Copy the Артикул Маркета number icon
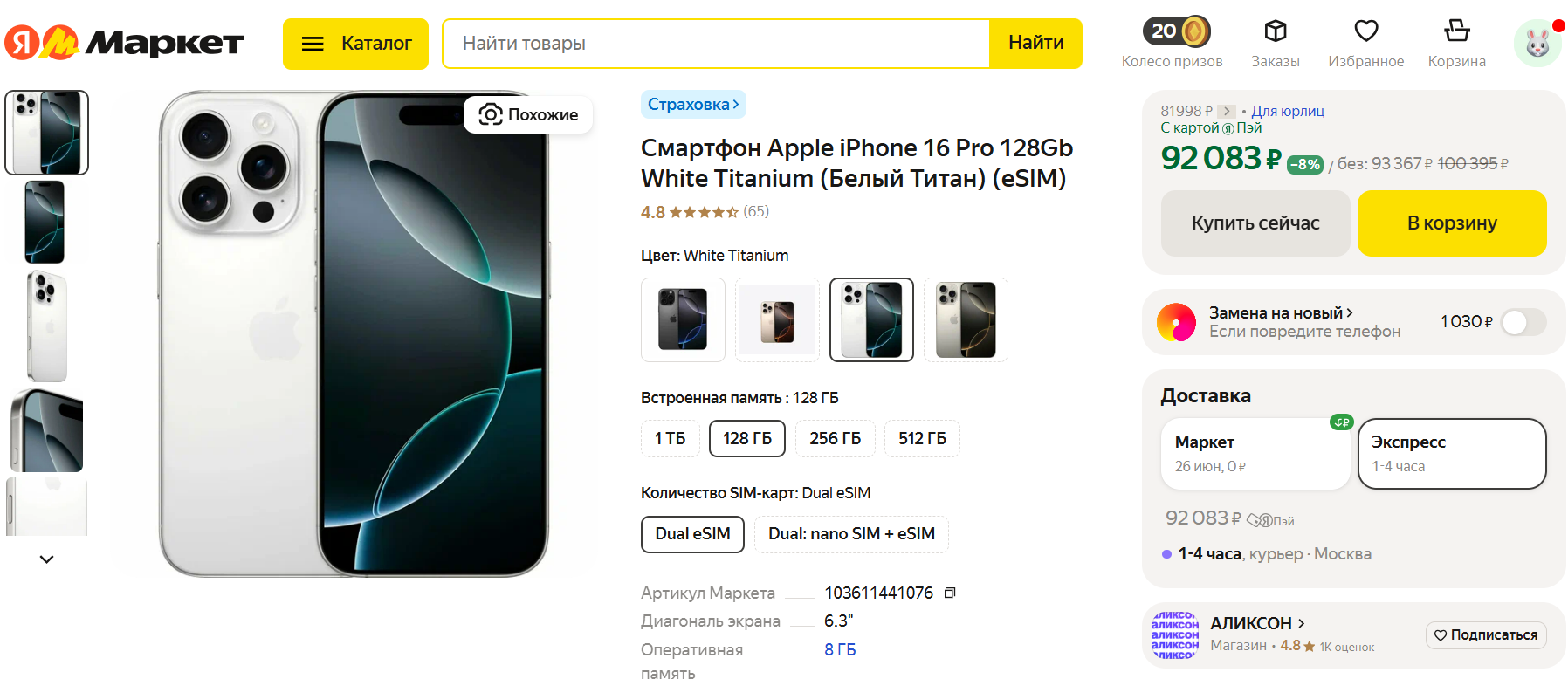 pyautogui.click(x=950, y=593)
